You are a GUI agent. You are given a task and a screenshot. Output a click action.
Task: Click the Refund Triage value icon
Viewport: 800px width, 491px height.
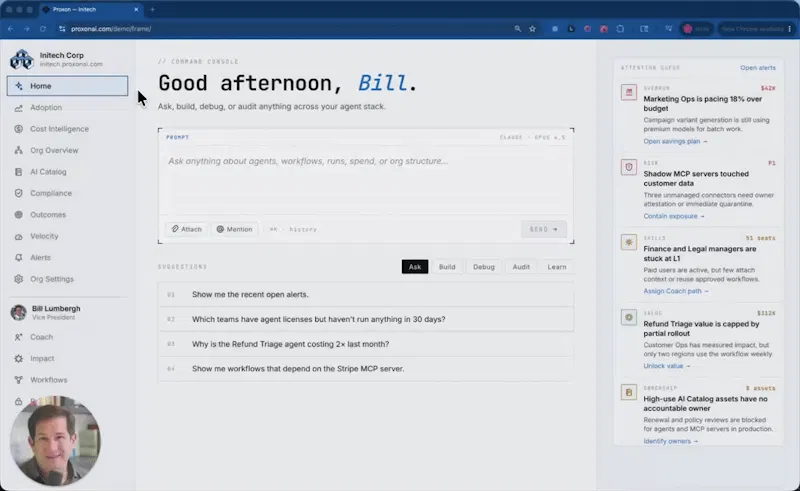[629, 317]
